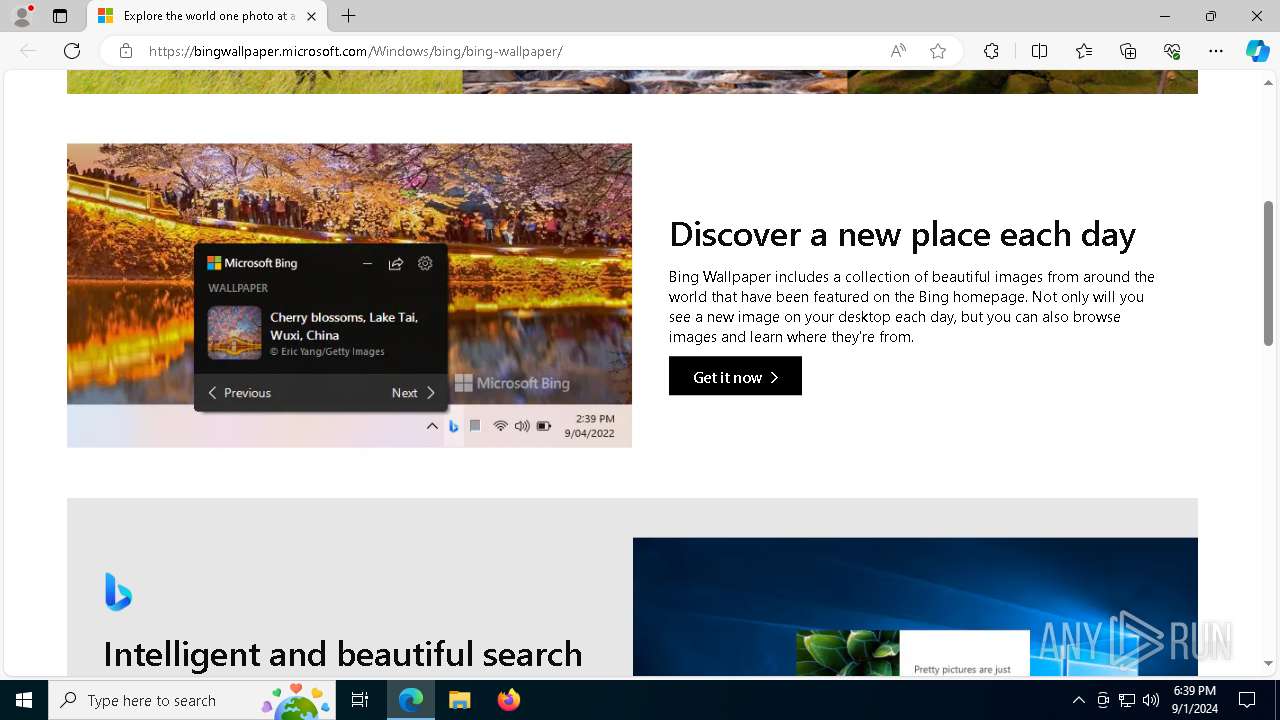Select the Explore the world tab
The width and height of the screenshot is (1280, 720).
(x=207, y=16)
